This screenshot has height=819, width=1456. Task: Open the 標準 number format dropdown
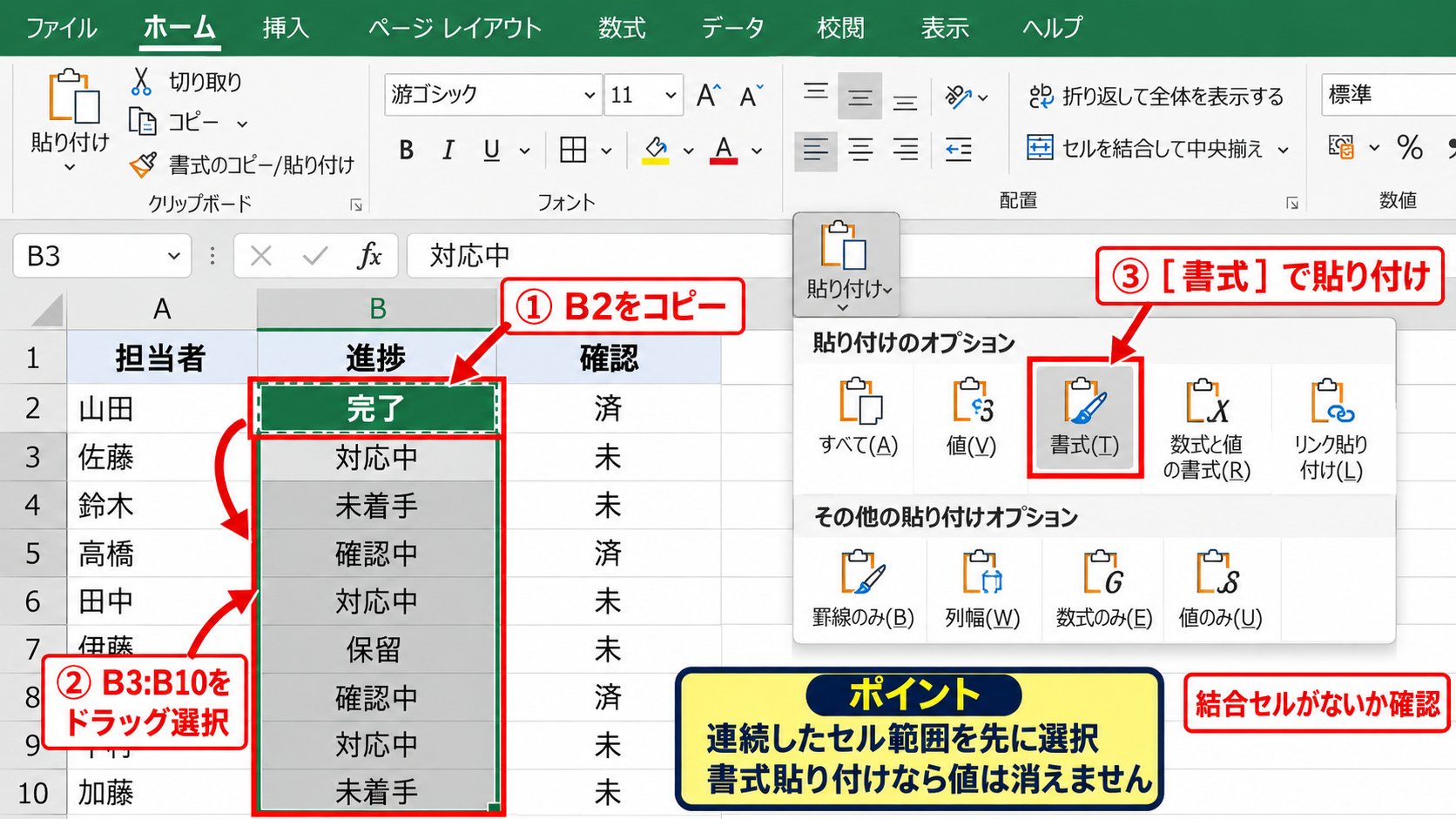tap(1389, 94)
